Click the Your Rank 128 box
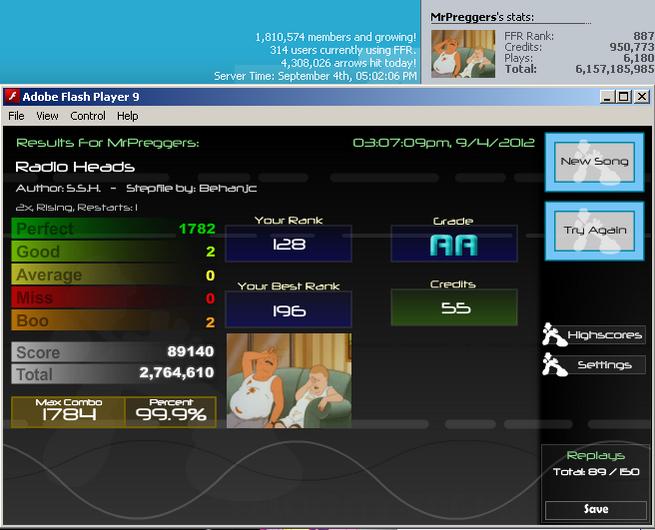 (x=289, y=244)
